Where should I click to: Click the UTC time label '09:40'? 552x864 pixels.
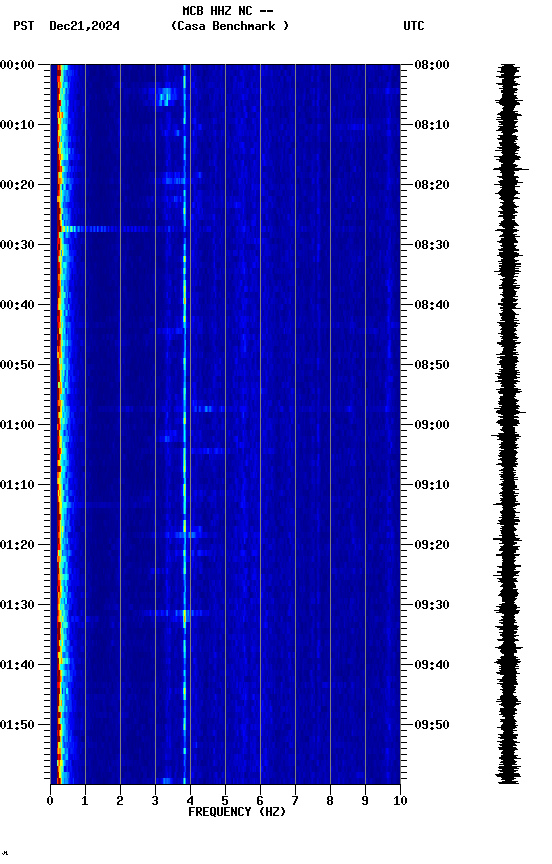(432, 666)
